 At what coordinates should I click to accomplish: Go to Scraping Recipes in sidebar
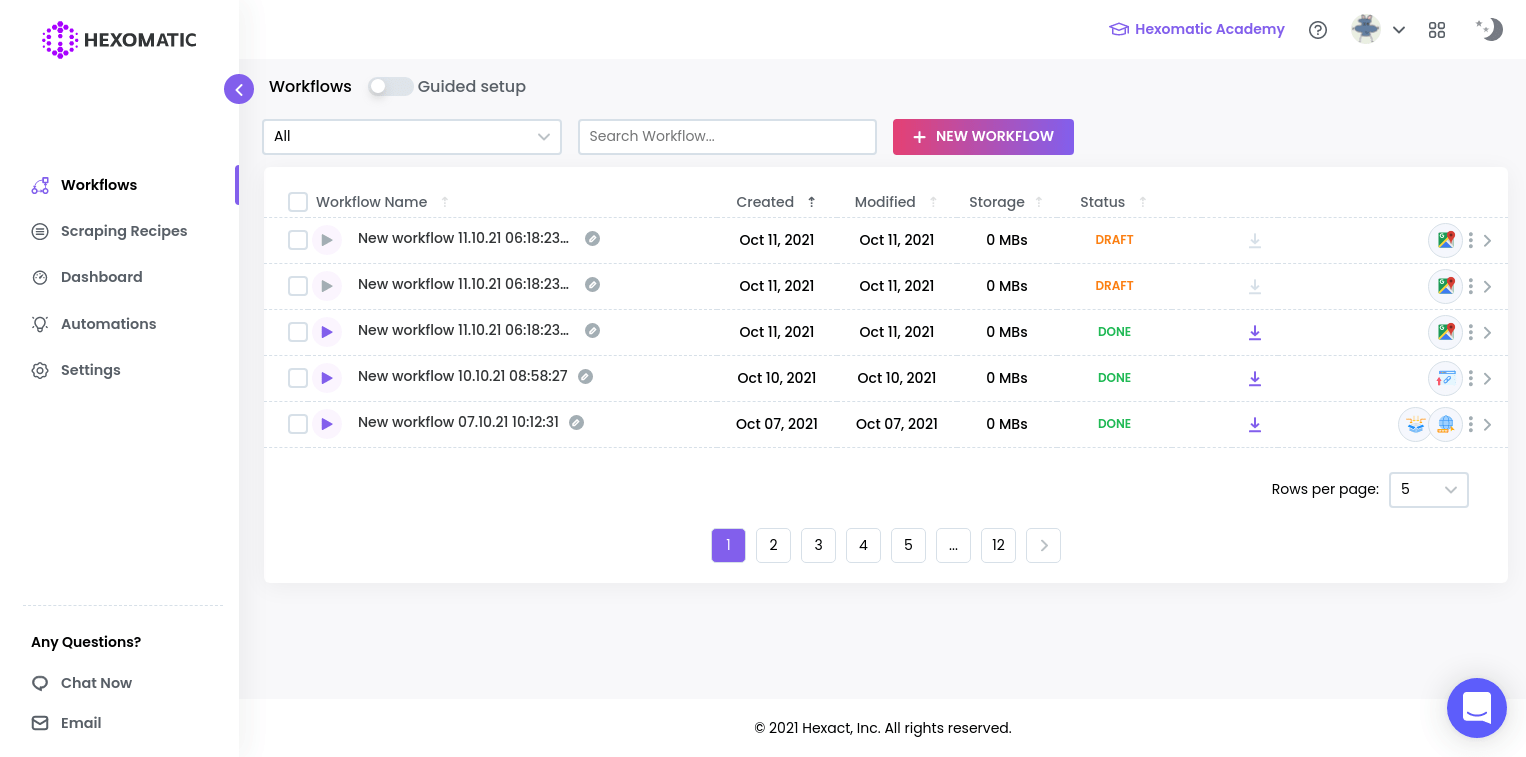pyautogui.click(x=123, y=231)
